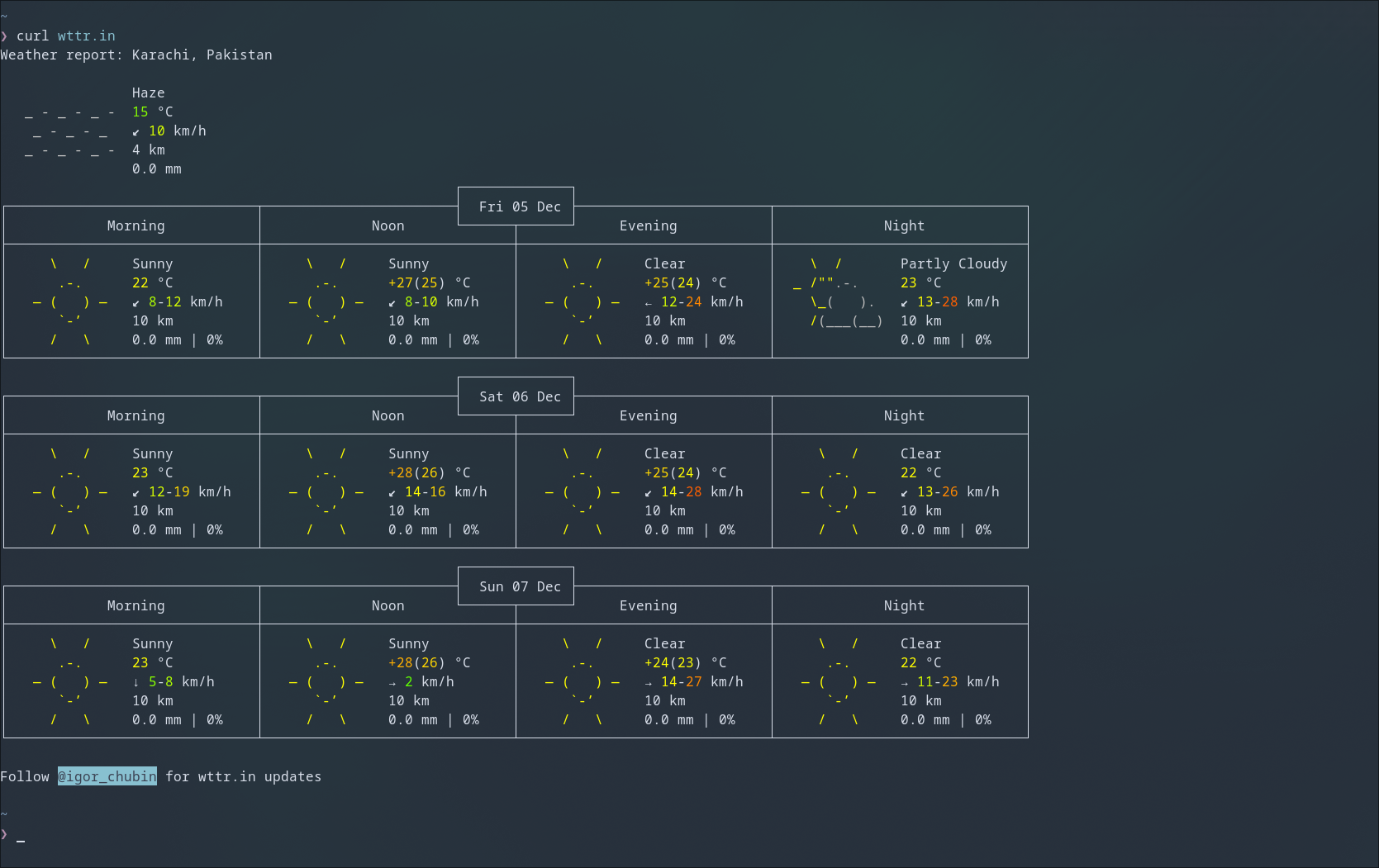The image size is (1379, 868).
Task: Click the highlighted @igor_chubin handle
Action: point(107,776)
